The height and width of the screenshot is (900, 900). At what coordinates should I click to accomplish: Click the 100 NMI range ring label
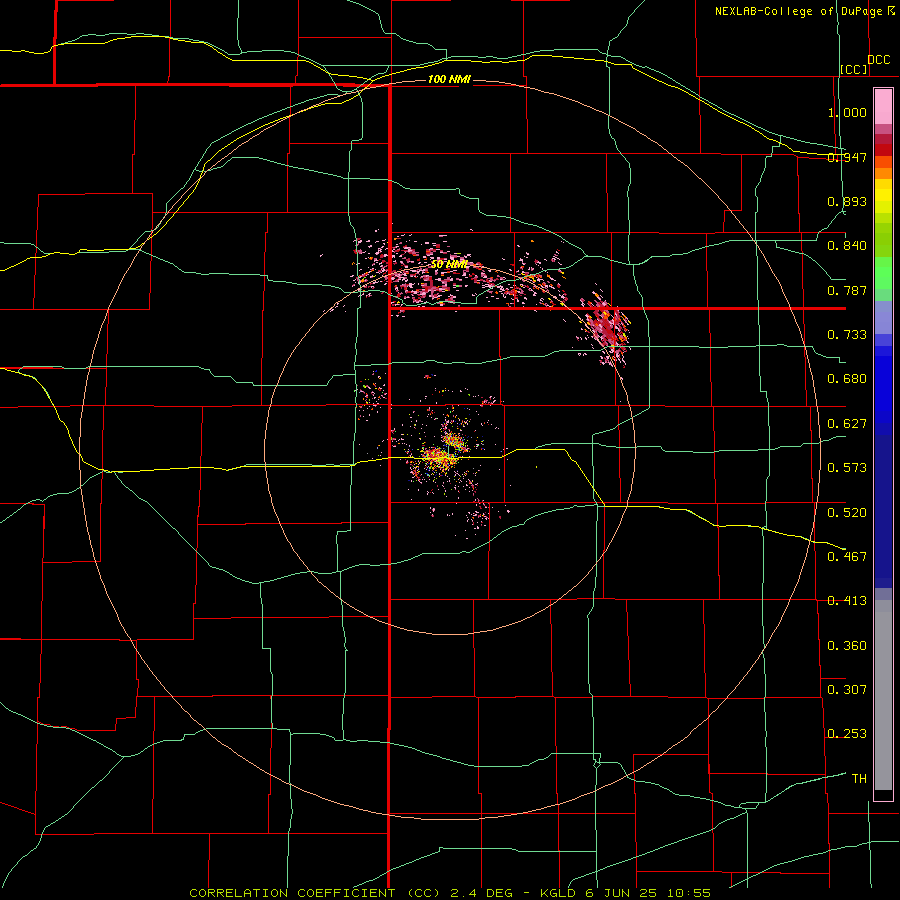point(449,79)
